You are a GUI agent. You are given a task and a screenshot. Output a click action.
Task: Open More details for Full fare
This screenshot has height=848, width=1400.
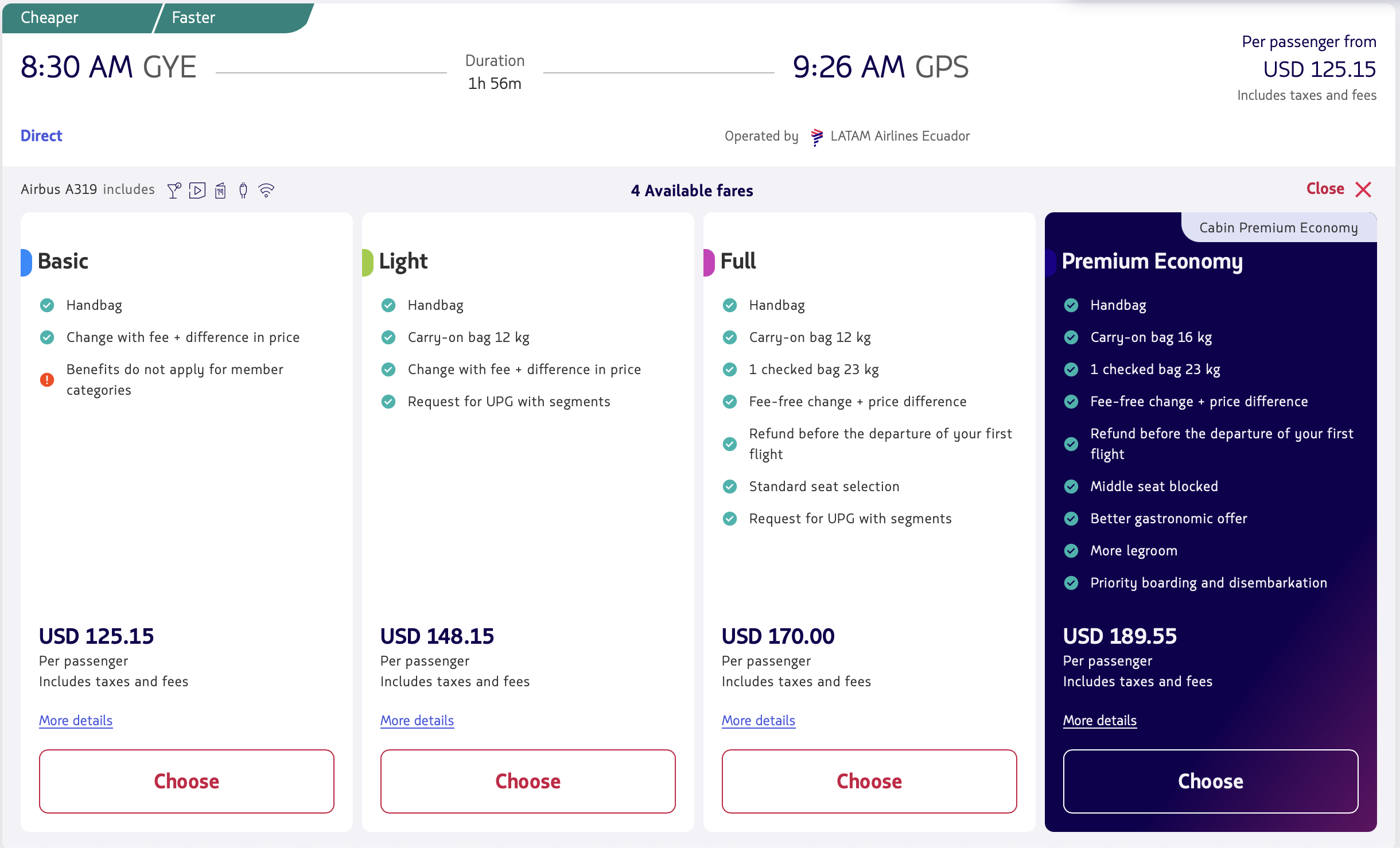[x=759, y=721]
